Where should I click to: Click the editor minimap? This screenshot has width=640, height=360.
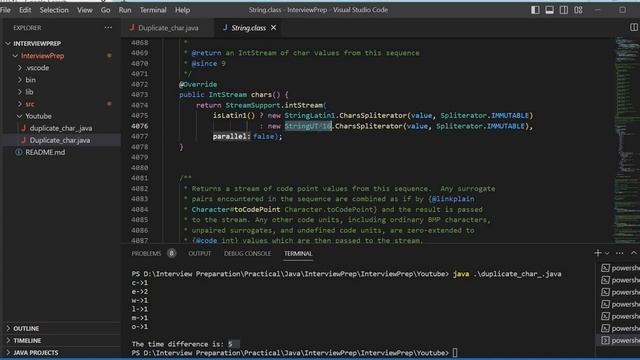(x=626, y=139)
